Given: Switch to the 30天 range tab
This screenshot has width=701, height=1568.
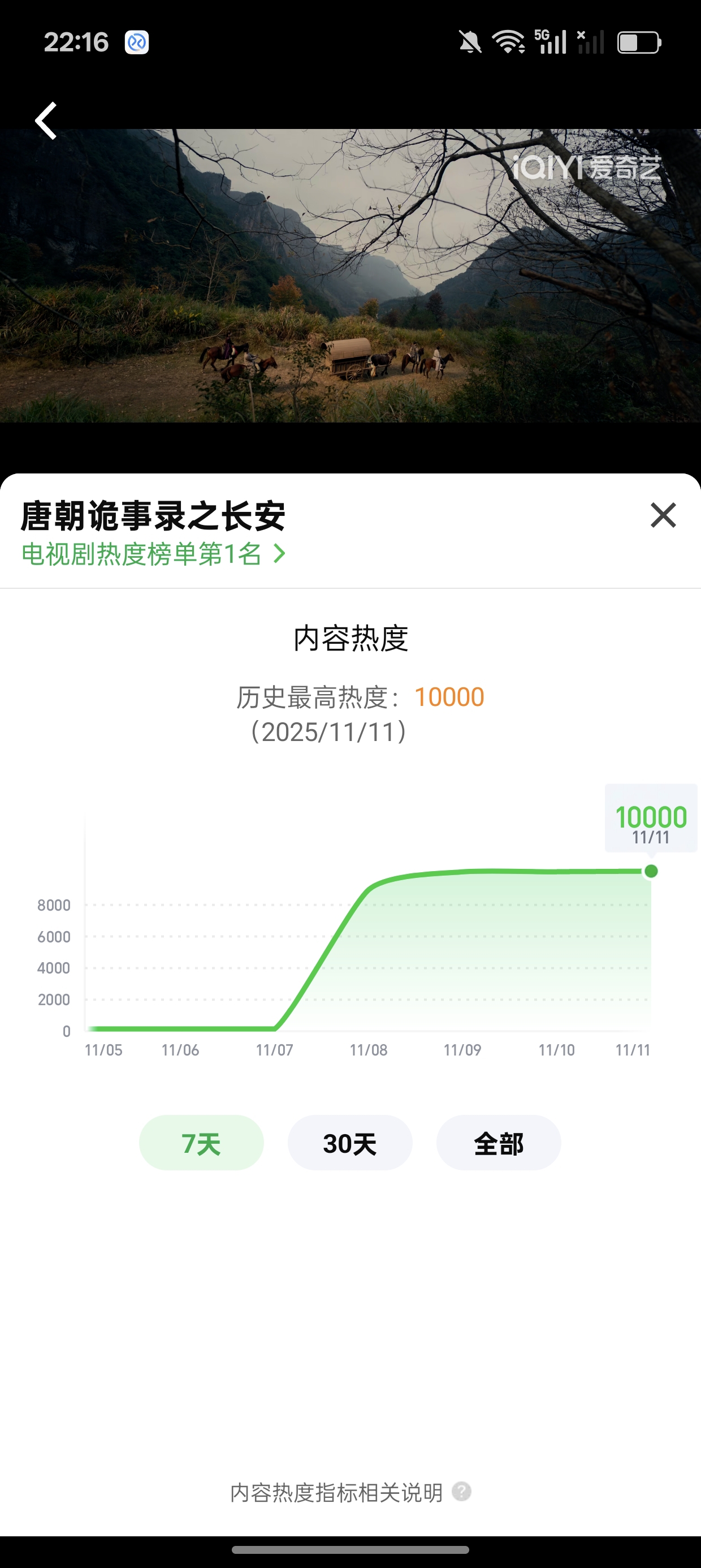Looking at the screenshot, I should tap(350, 1143).
